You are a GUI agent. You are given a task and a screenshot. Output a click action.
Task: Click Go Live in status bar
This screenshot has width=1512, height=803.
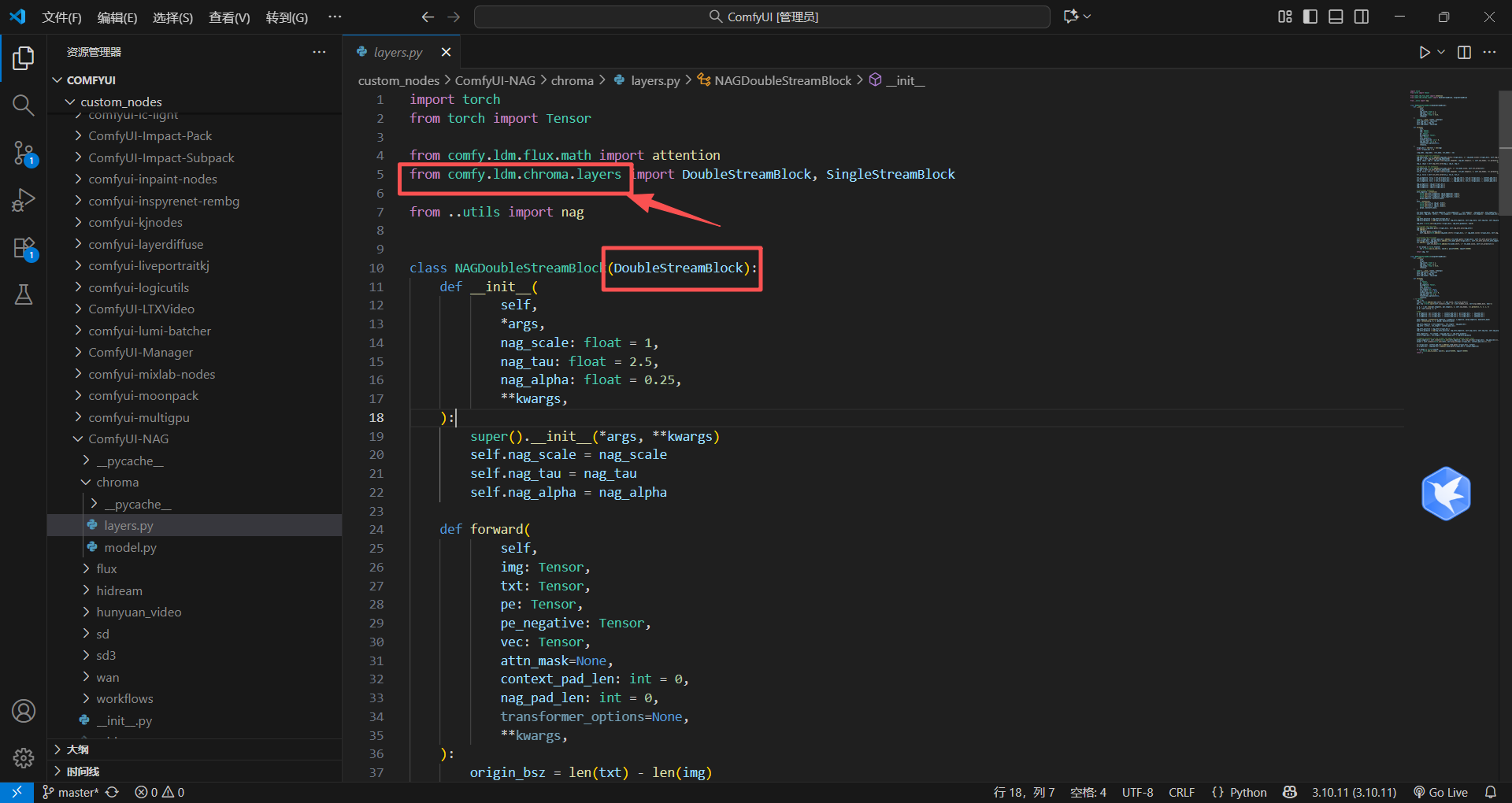[x=1440, y=792]
